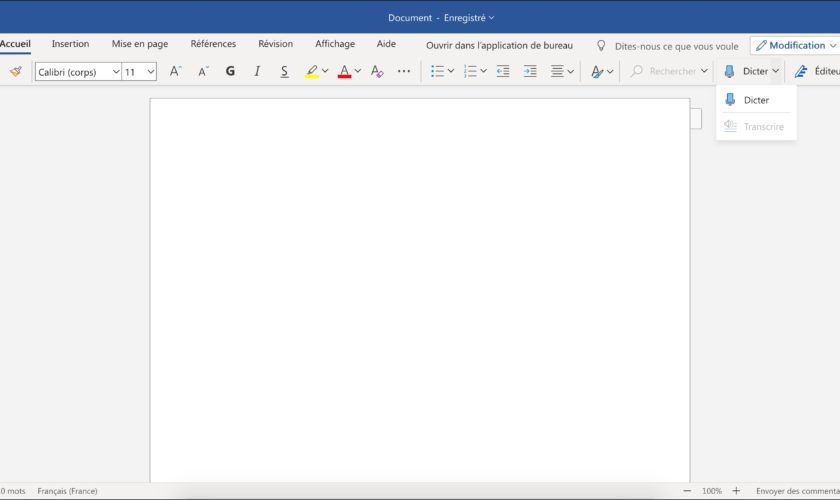Click Ouvrir dans l'application de bureau
840x500 pixels.
coord(499,45)
